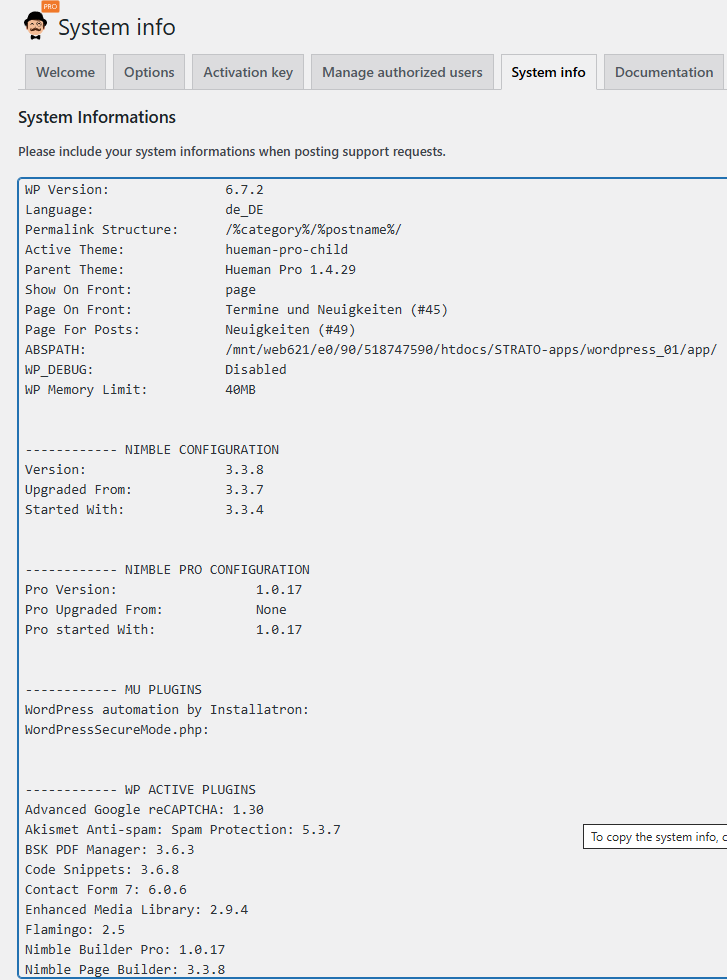Open the Documentation tab
This screenshot has height=980, width=727.
664,72
